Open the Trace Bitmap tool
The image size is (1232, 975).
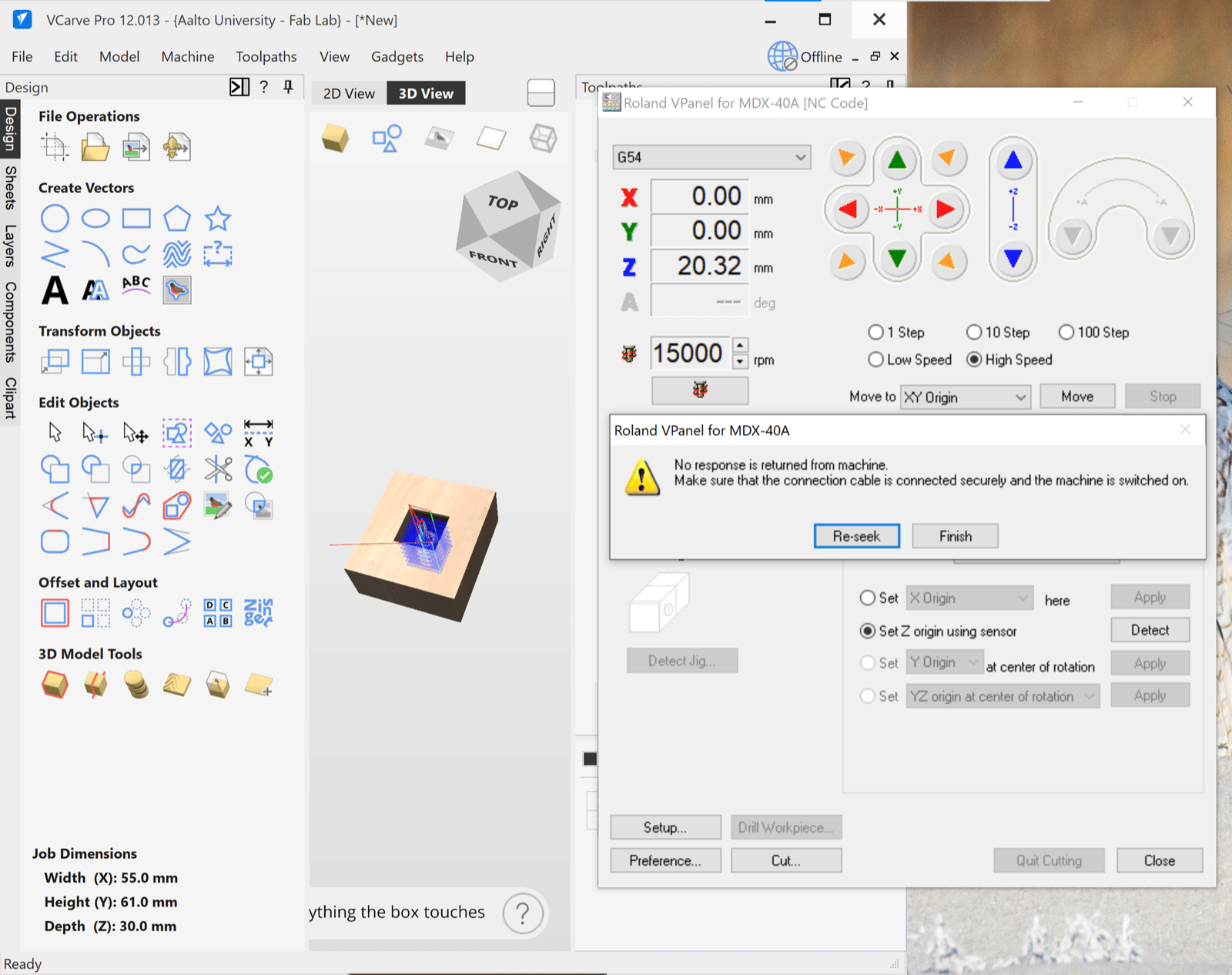point(177,290)
